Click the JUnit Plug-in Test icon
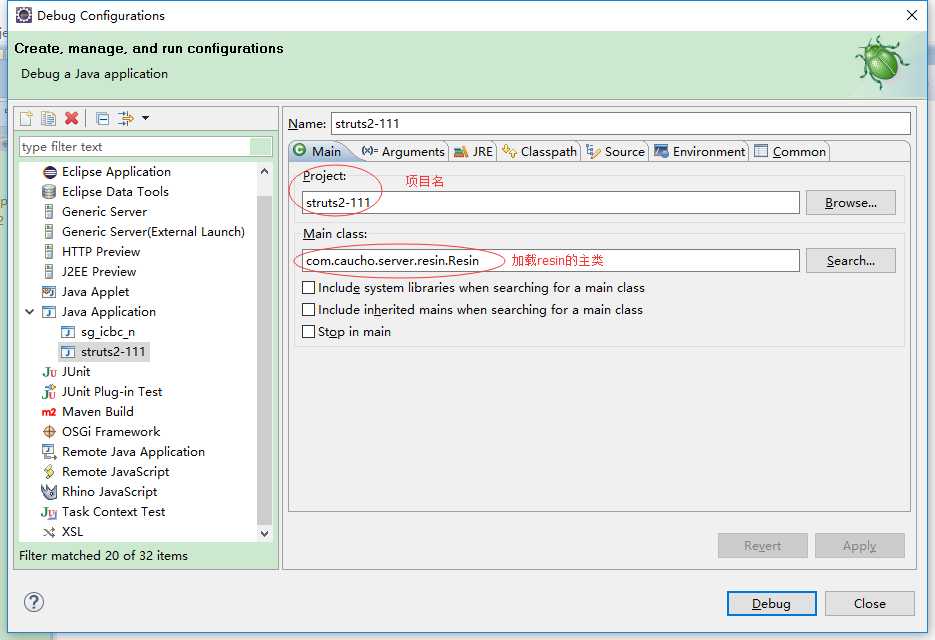 click(49, 392)
